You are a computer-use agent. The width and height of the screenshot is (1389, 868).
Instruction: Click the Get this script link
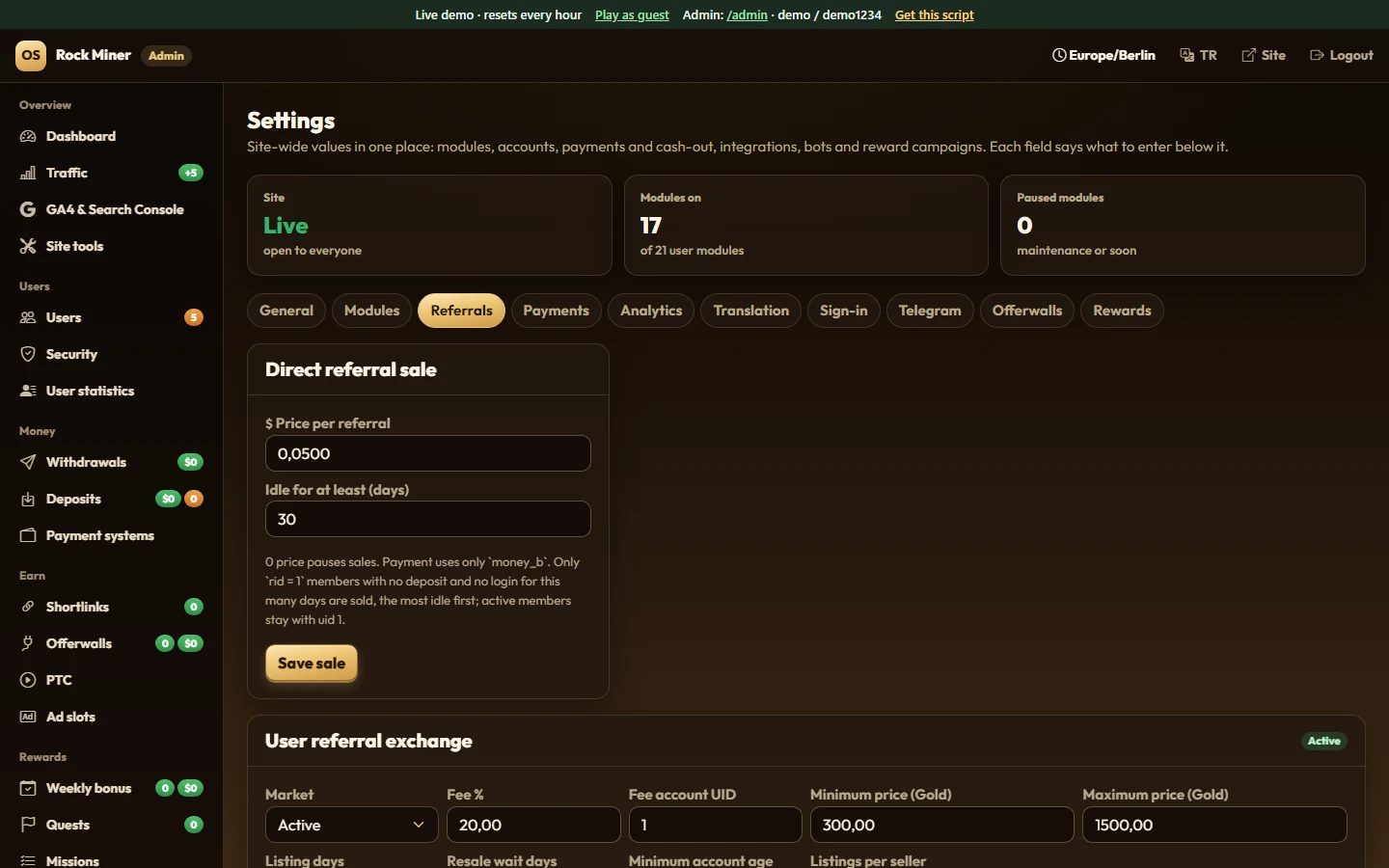(x=935, y=14)
